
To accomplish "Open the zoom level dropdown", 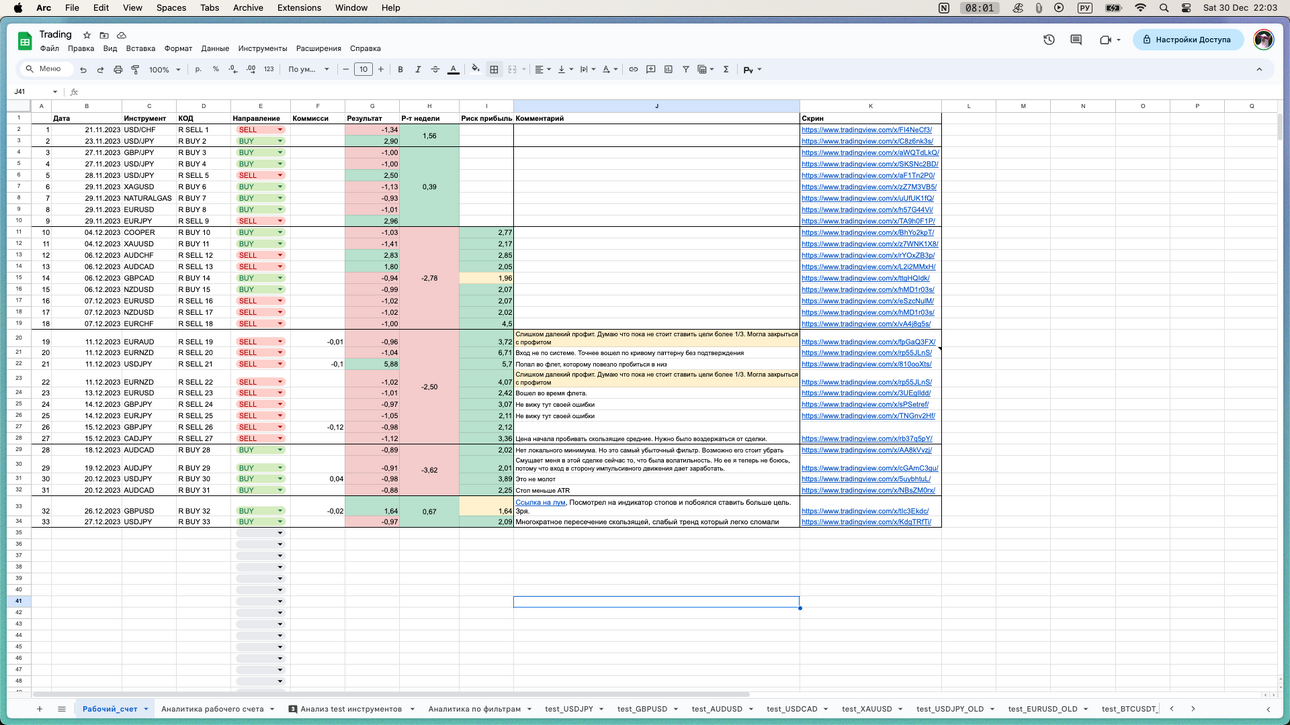I will point(164,70).
